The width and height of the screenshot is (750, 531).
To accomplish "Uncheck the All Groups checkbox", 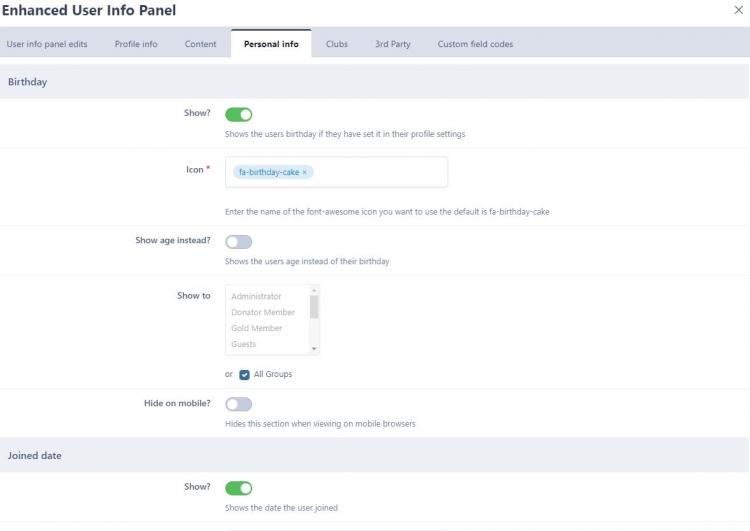I will 245,375.
